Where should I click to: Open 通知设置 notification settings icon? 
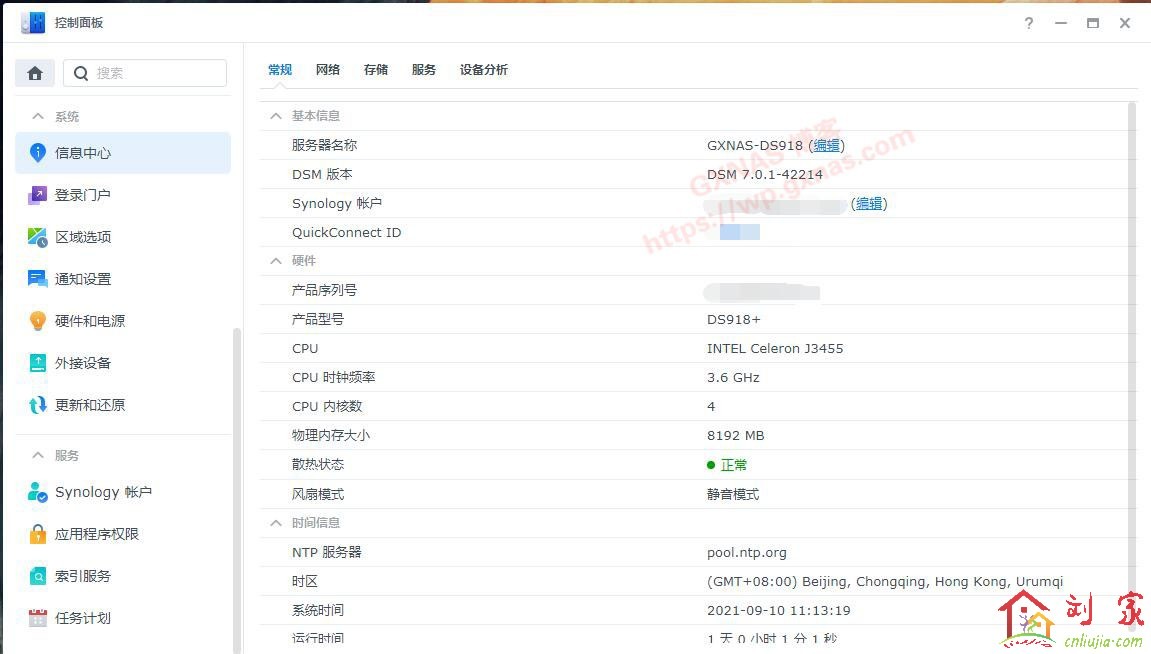coord(38,279)
